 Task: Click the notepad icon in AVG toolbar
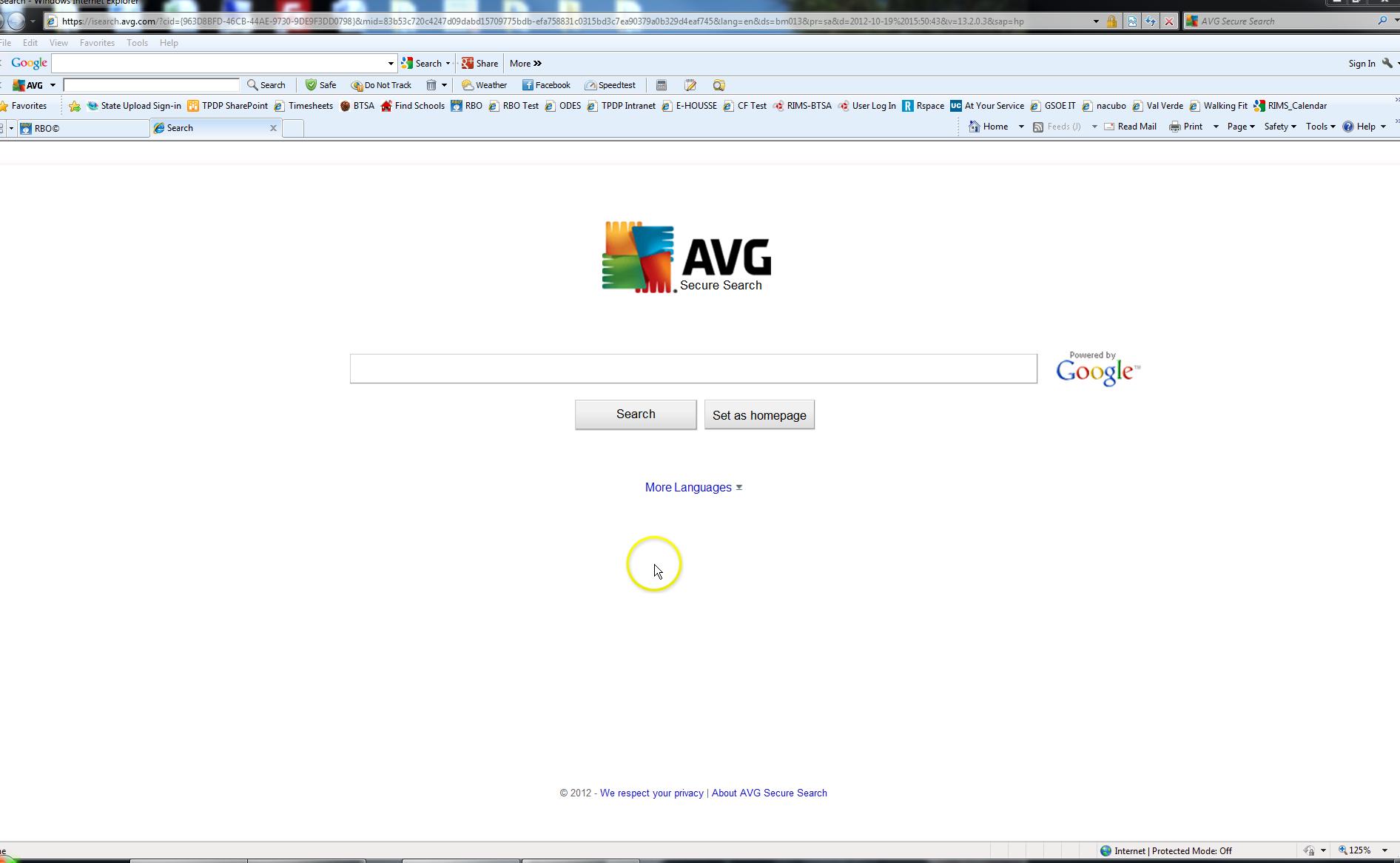pyautogui.click(x=690, y=85)
